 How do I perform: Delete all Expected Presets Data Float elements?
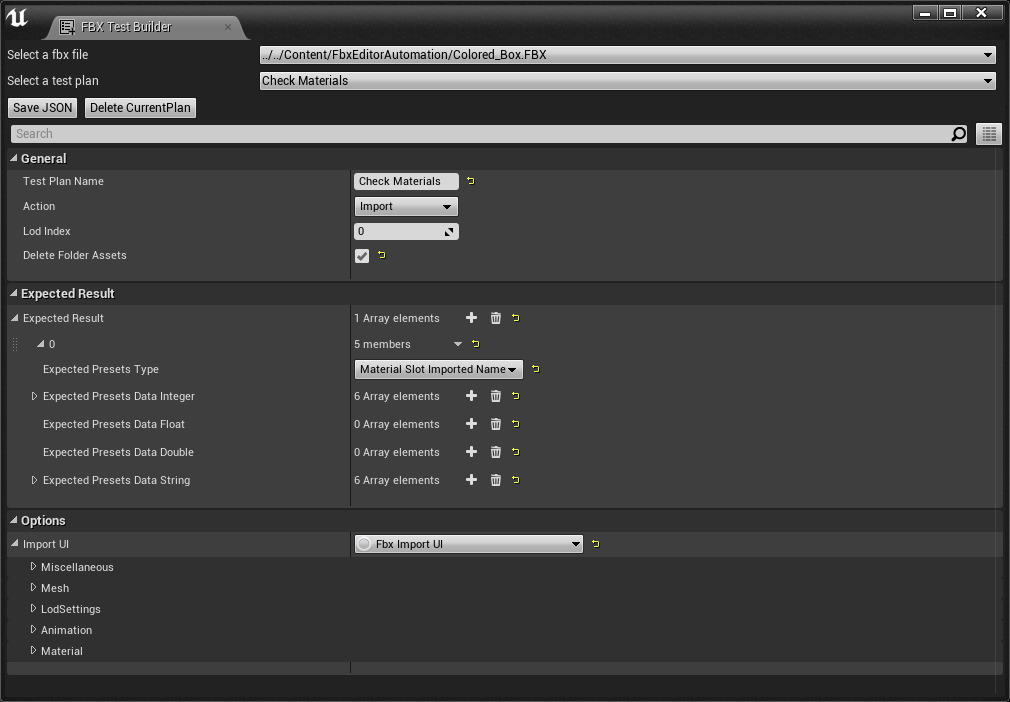point(495,424)
